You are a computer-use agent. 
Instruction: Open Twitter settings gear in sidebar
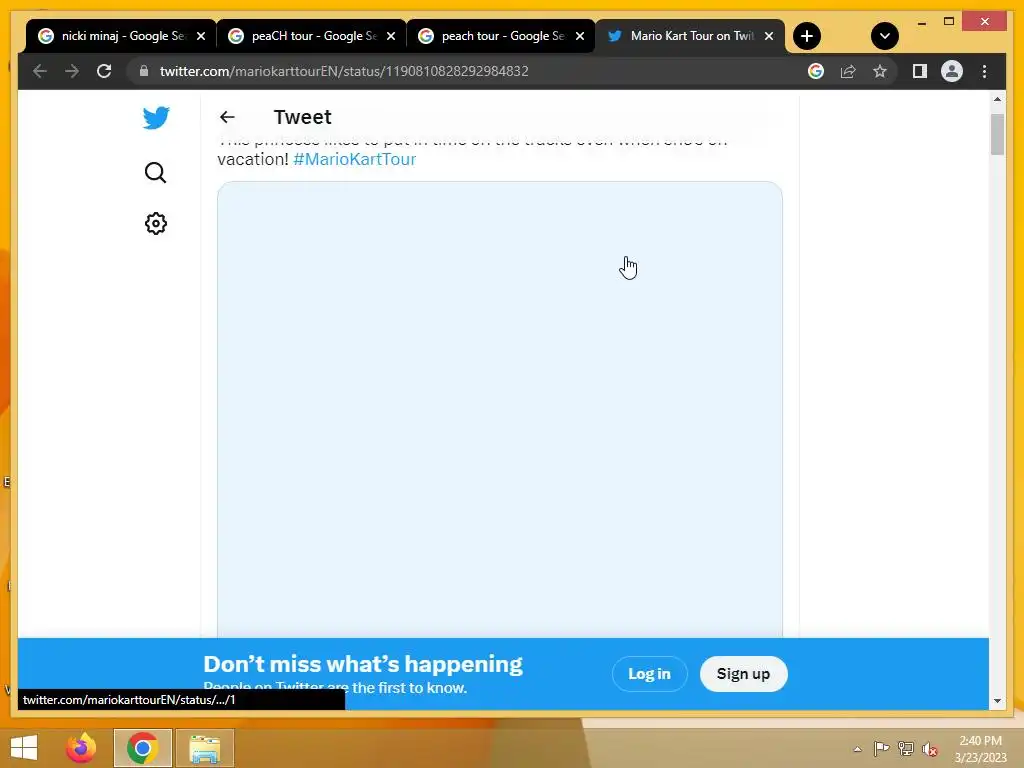(x=155, y=223)
